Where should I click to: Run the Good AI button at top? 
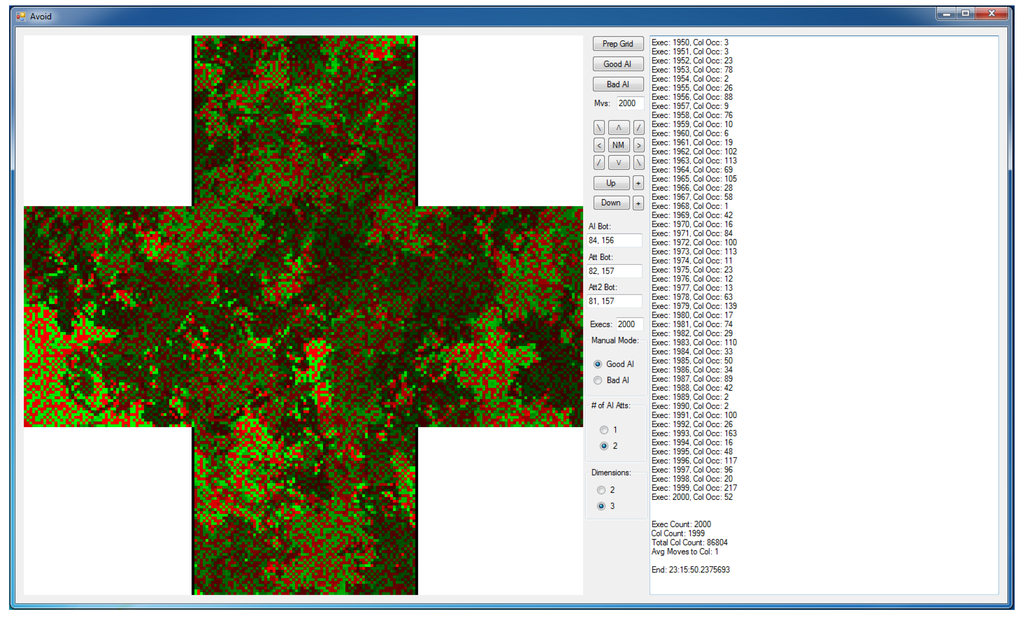coord(618,64)
